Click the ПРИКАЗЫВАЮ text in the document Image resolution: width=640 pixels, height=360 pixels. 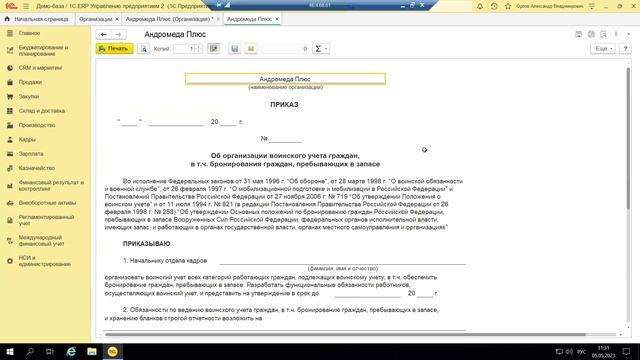point(147,244)
